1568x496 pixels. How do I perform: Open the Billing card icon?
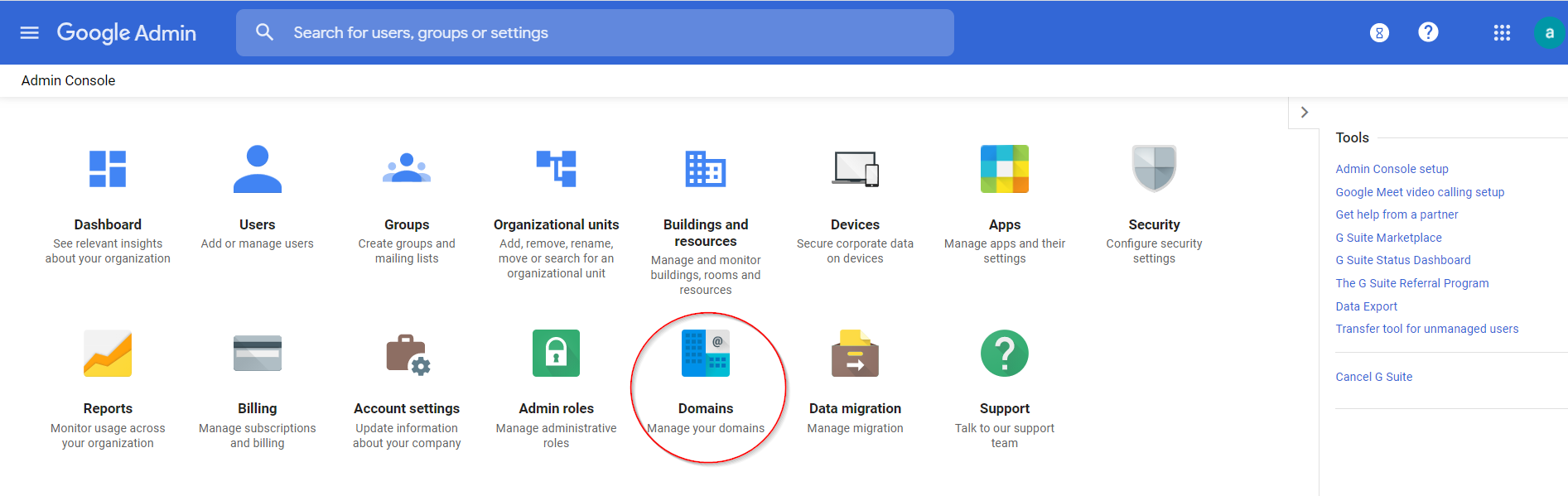(x=257, y=354)
